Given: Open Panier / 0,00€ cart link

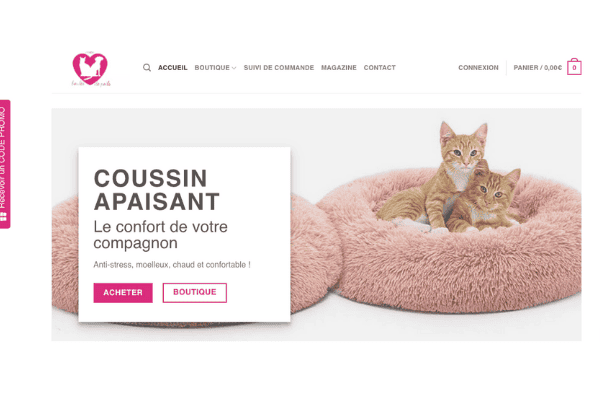Looking at the screenshot, I should click(x=537, y=68).
